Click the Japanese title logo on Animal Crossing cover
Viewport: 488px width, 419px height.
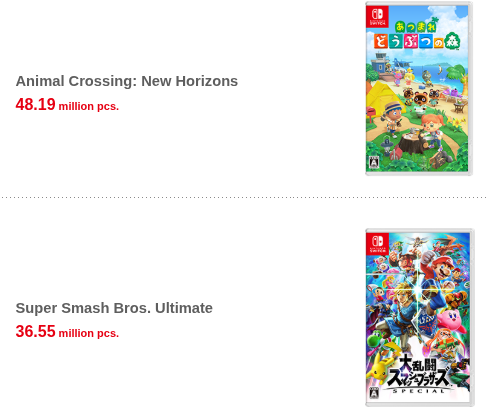point(417,36)
